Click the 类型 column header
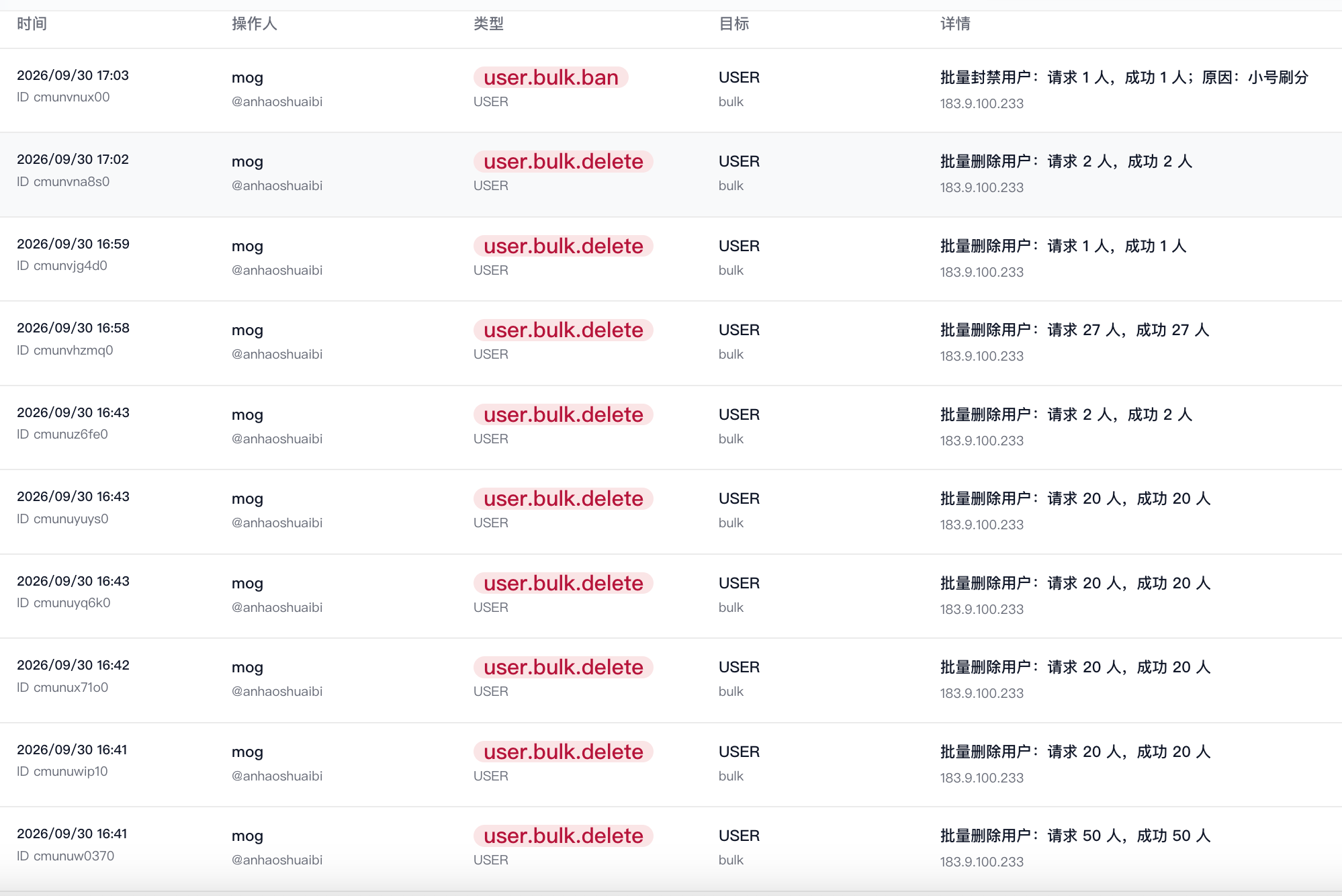The width and height of the screenshot is (1342, 896). pyautogui.click(x=488, y=24)
